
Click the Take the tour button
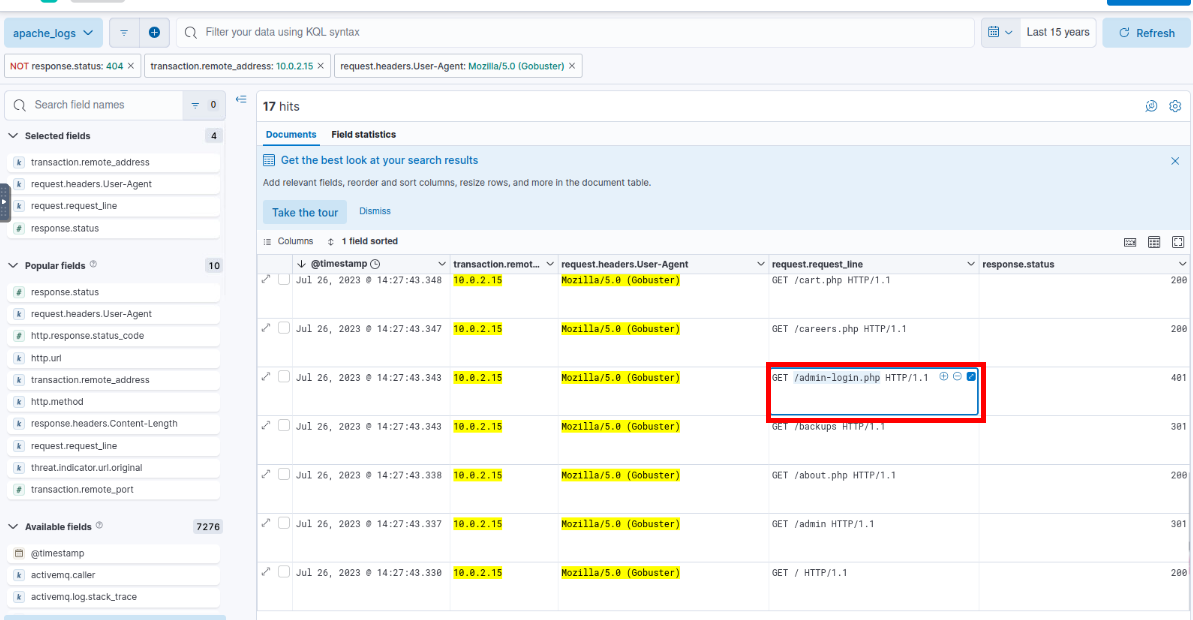click(x=305, y=212)
